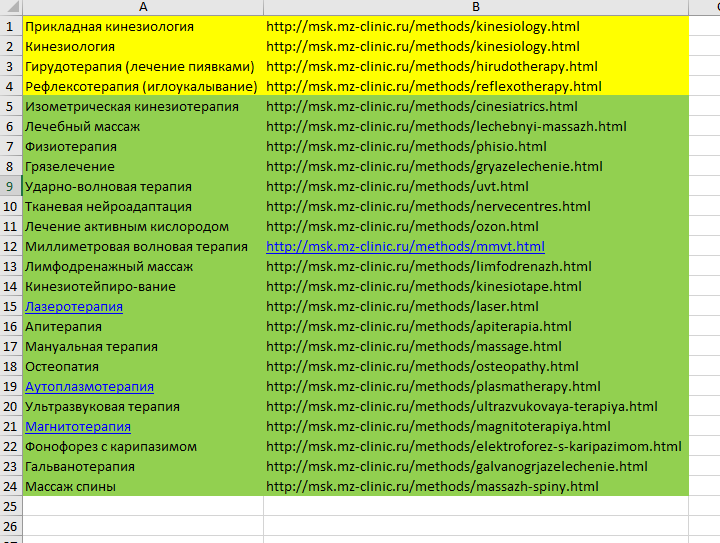Click the Select All corner triangle
This screenshot has height=543, width=720.
pyautogui.click(x=10, y=7)
